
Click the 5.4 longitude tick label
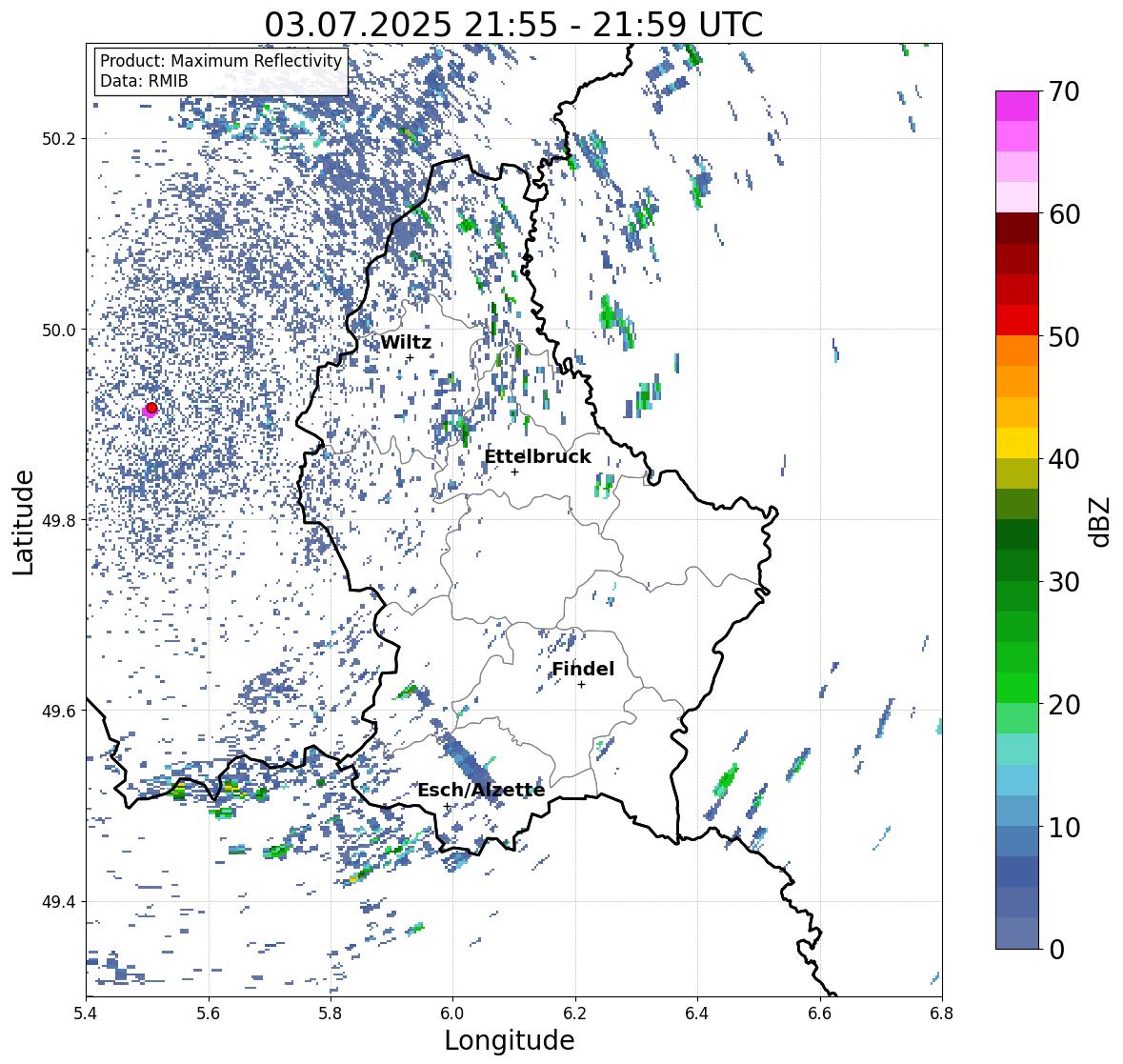click(x=86, y=1013)
